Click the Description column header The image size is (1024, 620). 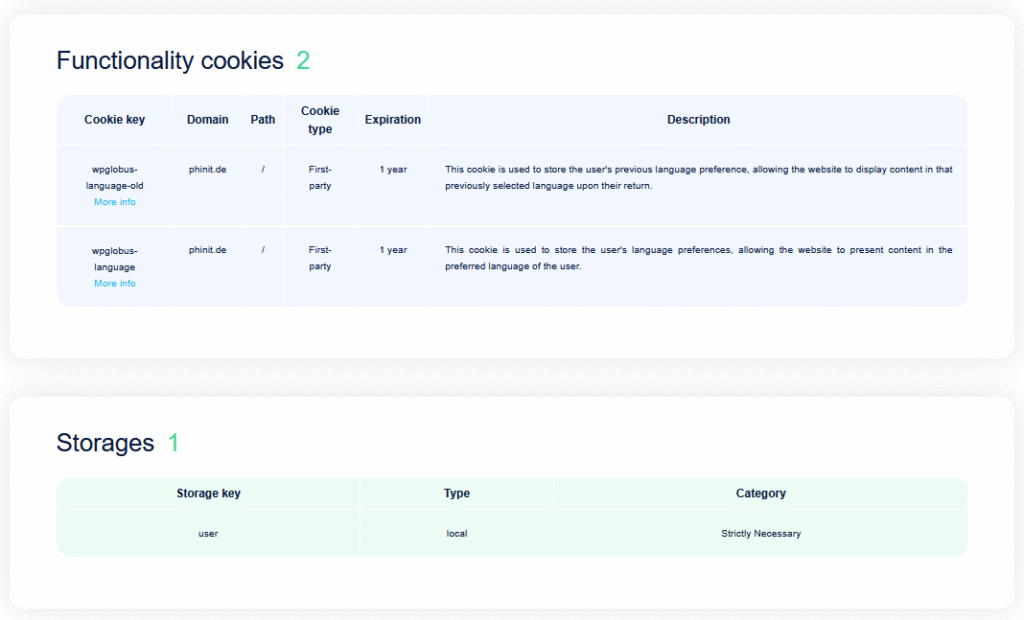(x=698, y=120)
